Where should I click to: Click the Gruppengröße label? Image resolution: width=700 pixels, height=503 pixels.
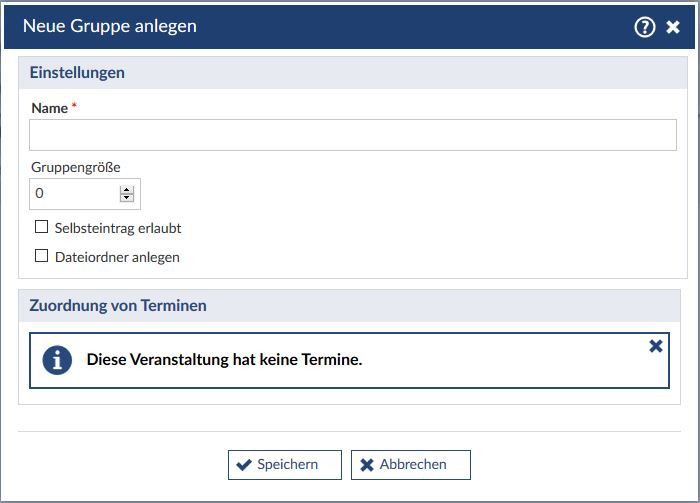[76, 167]
